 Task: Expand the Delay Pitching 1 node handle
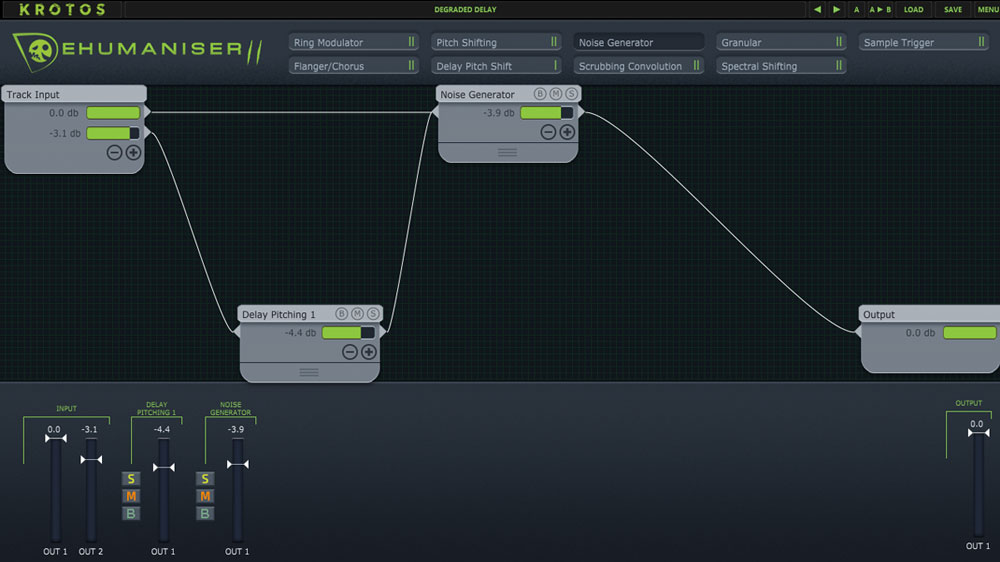(309, 372)
